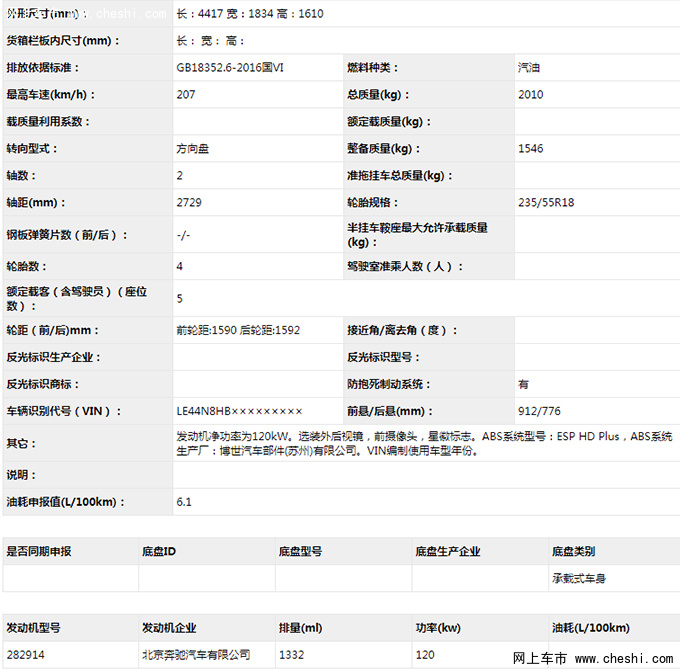Click the 整备质量(kg) label
The height and width of the screenshot is (670, 680).
[x=383, y=149]
